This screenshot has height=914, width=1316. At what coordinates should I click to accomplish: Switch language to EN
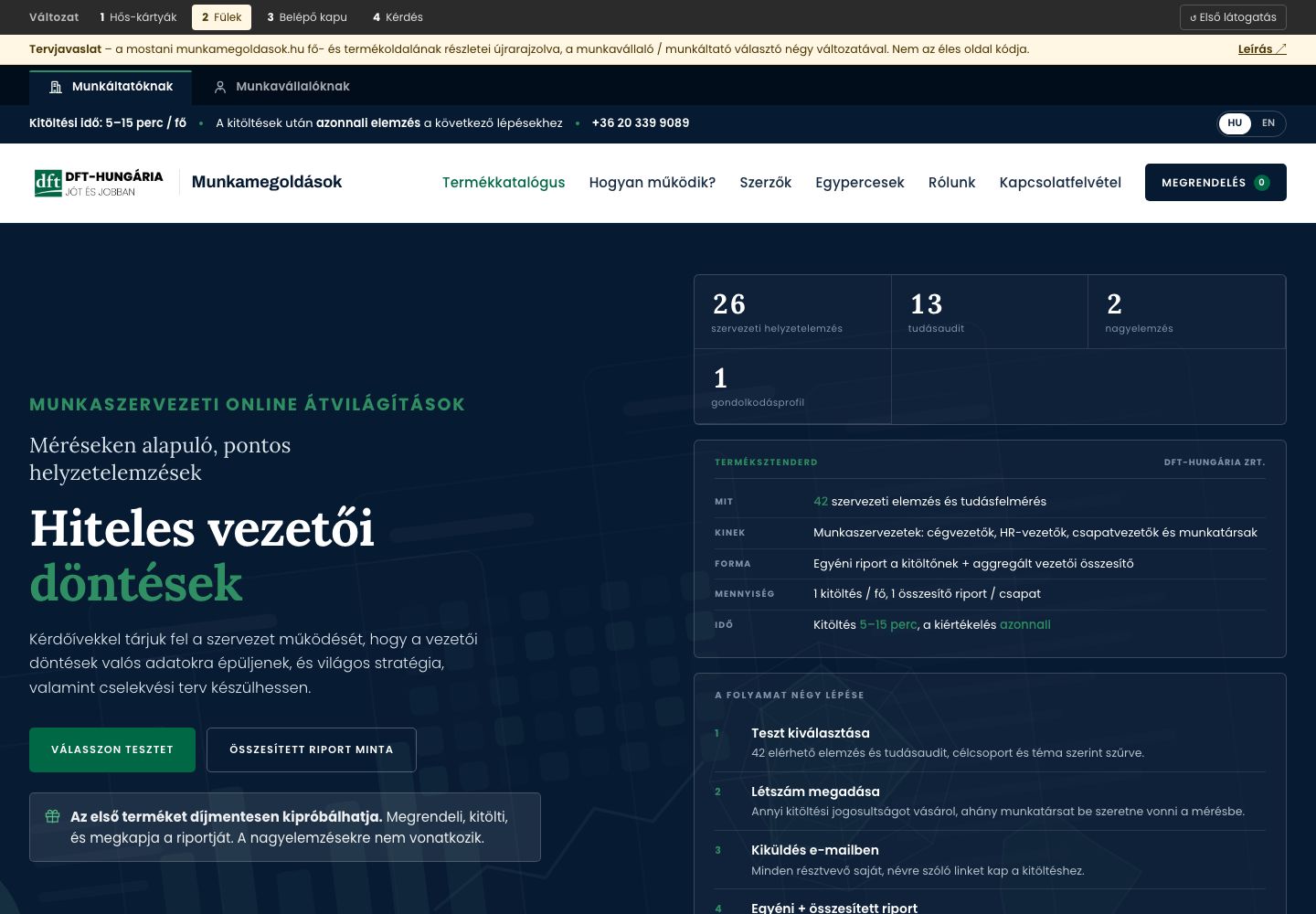pos(1268,123)
